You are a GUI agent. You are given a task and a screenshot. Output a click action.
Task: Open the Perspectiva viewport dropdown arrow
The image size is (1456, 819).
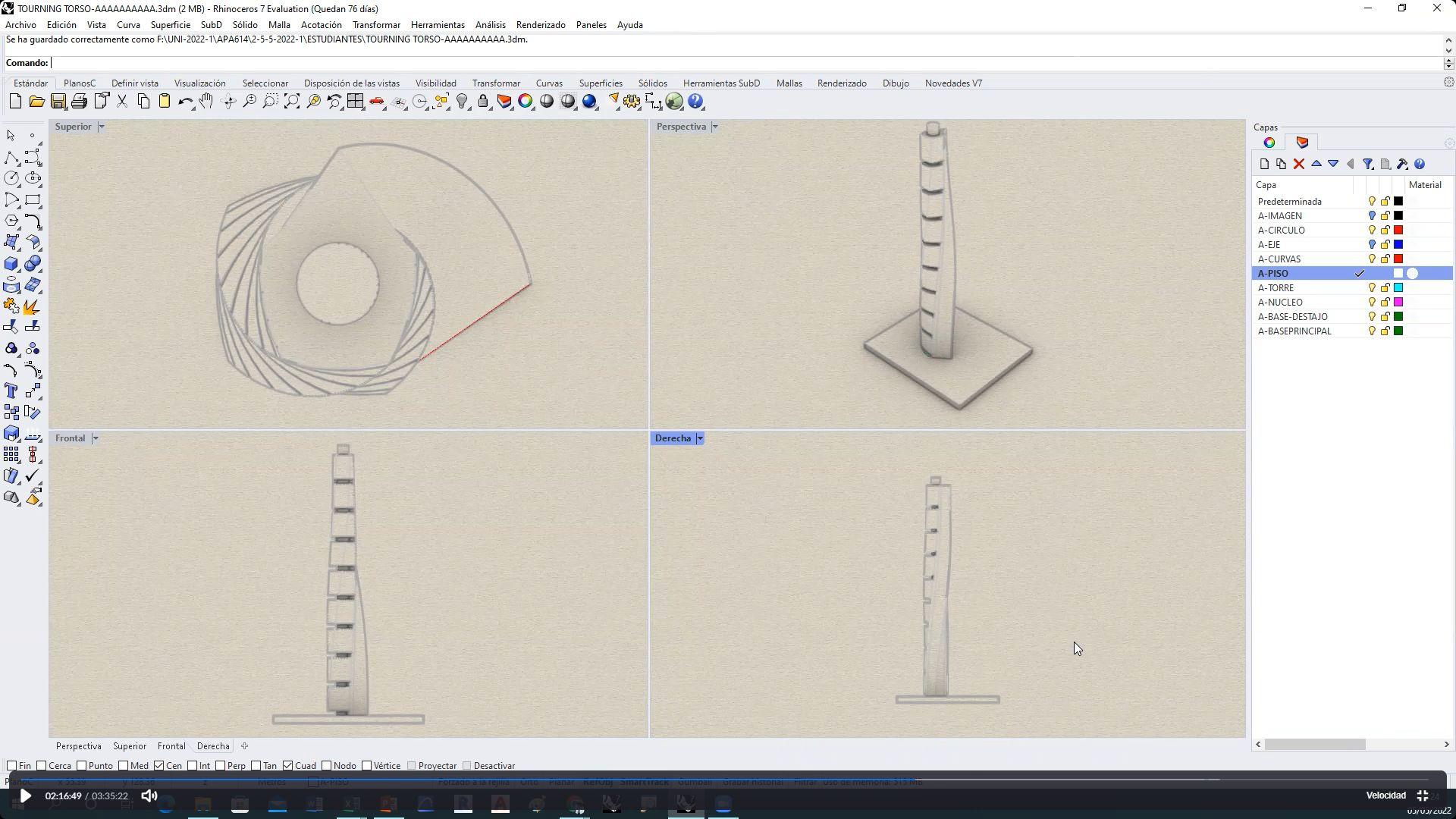click(x=714, y=127)
